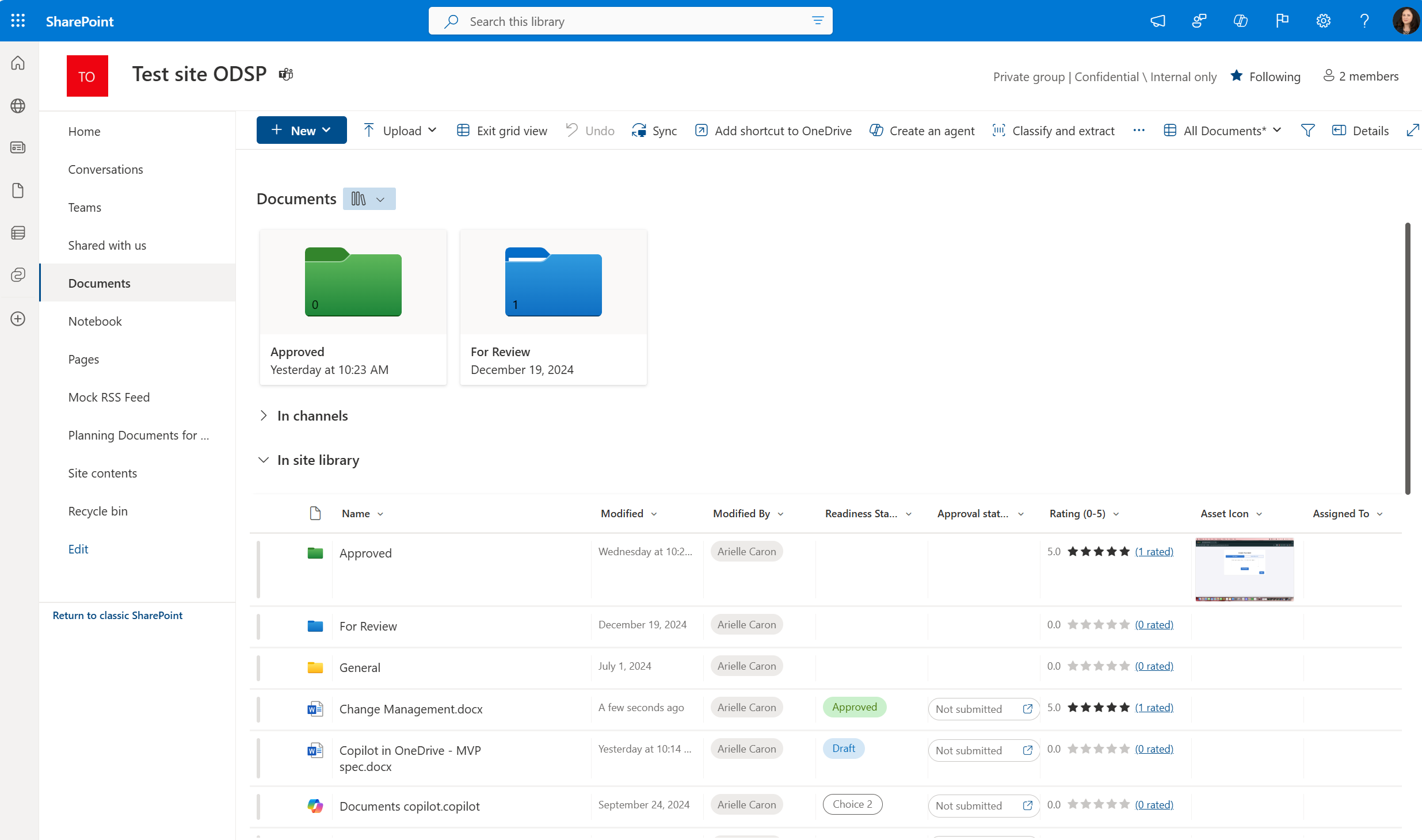Viewport: 1422px width, 840px height.
Task: Click the megaphone icon in header
Action: pos(1157,21)
